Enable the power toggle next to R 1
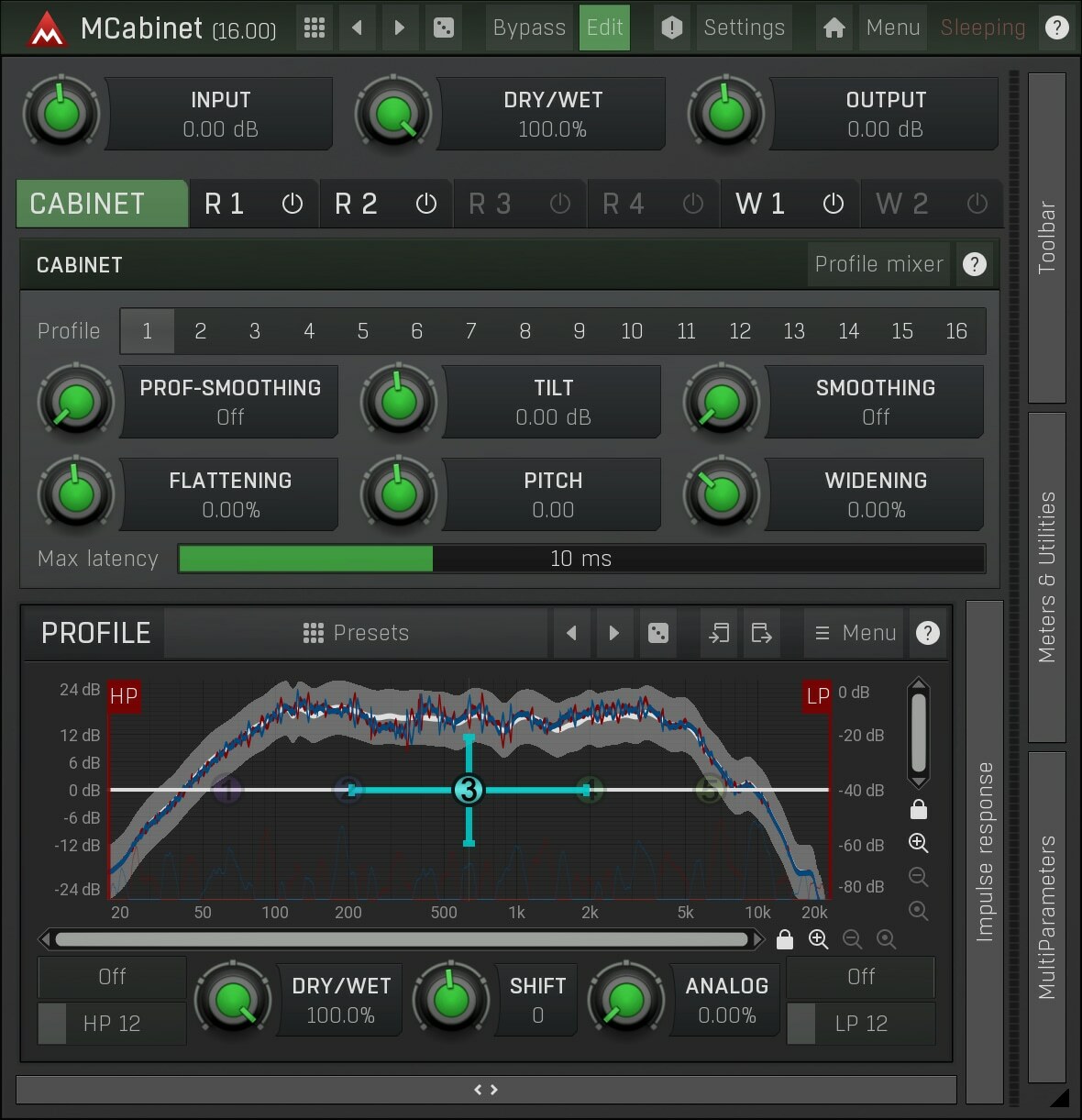1082x1120 pixels. pos(292,204)
